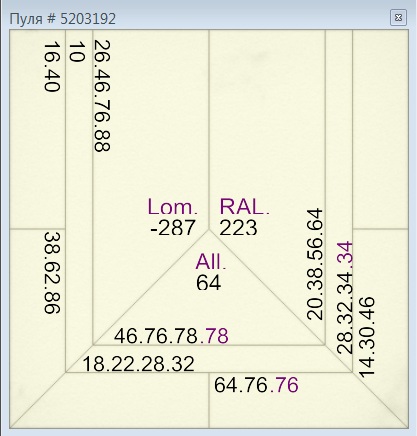
Task: Click the empty top-right whist cell
Action: click(381, 129)
